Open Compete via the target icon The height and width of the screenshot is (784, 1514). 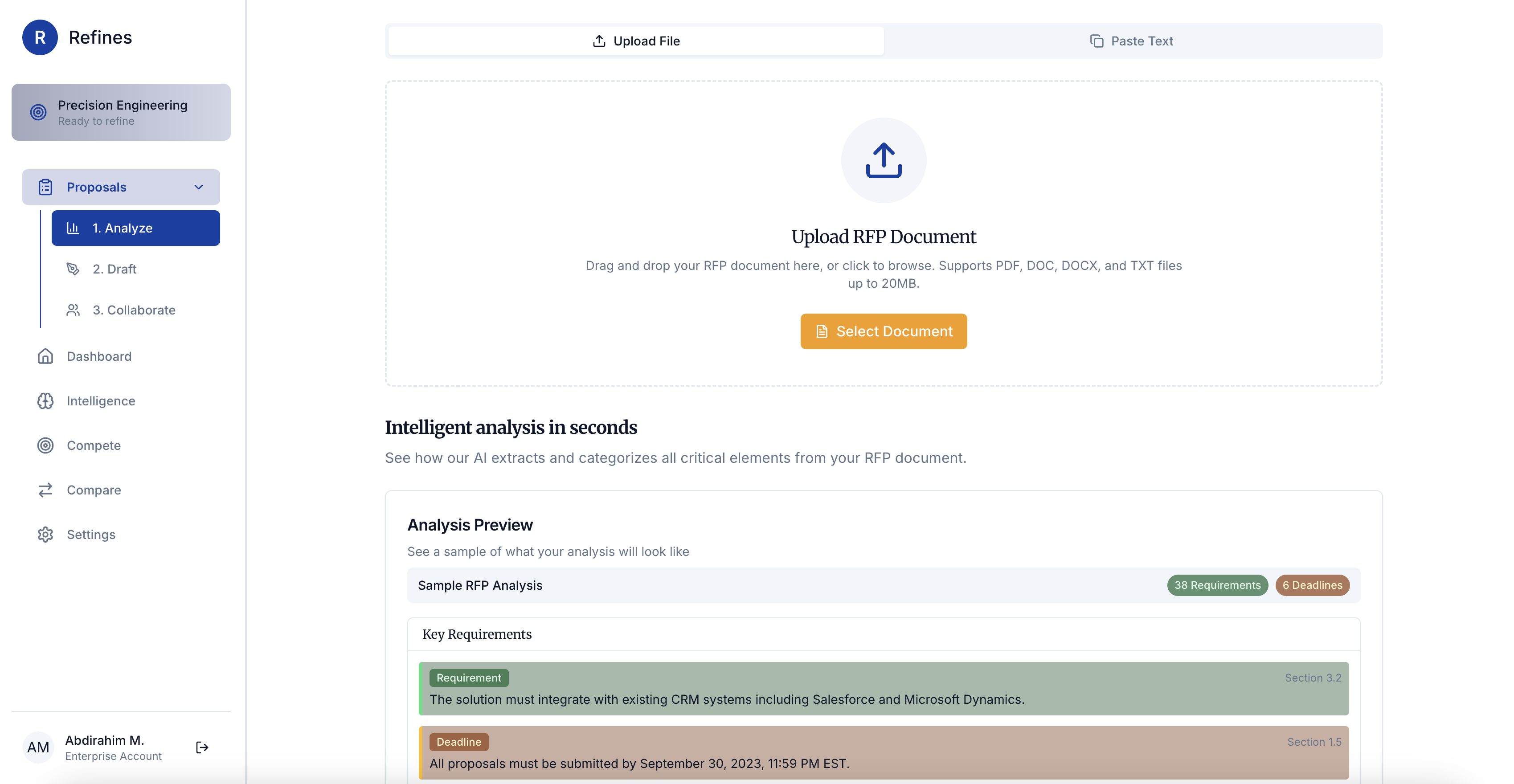click(x=45, y=445)
